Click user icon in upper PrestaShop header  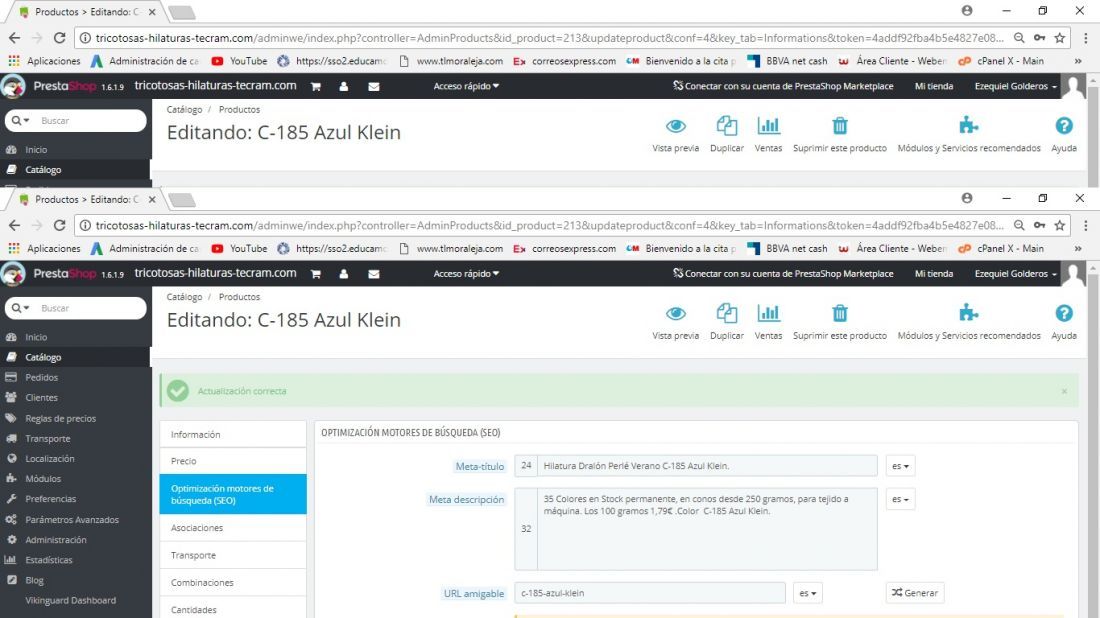344,87
